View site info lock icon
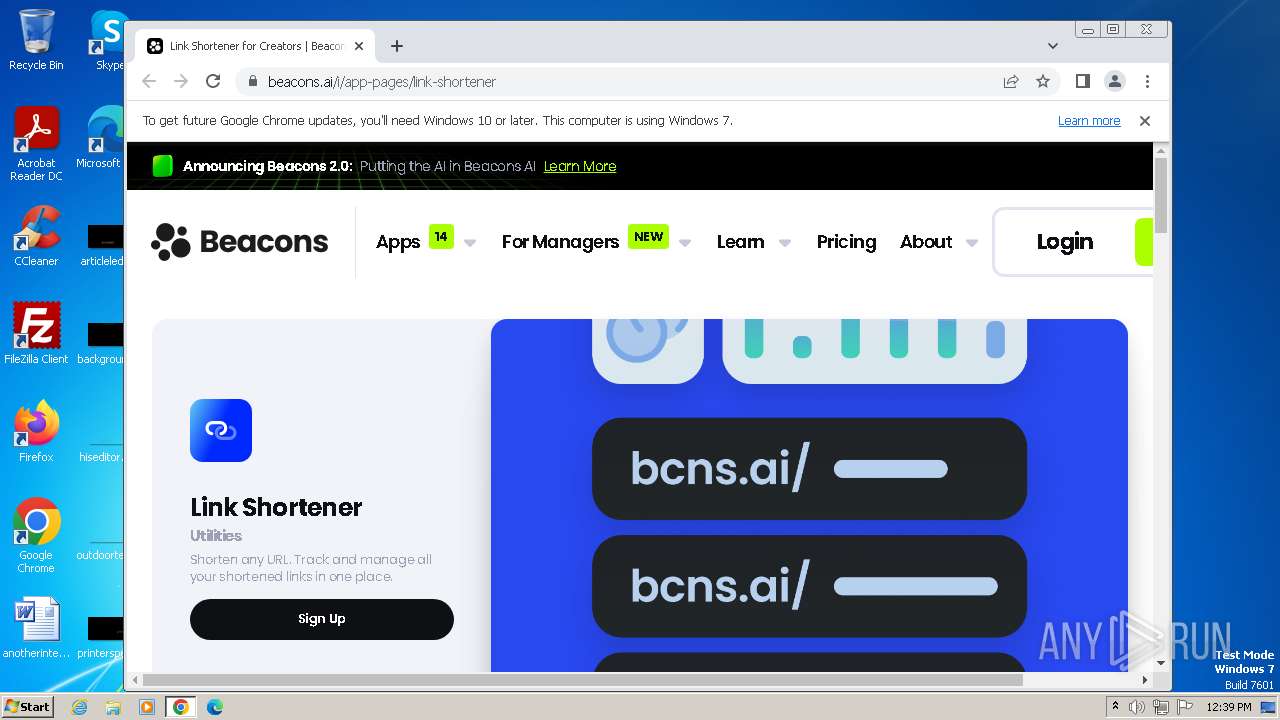The width and height of the screenshot is (1280, 720). coord(252,82)
